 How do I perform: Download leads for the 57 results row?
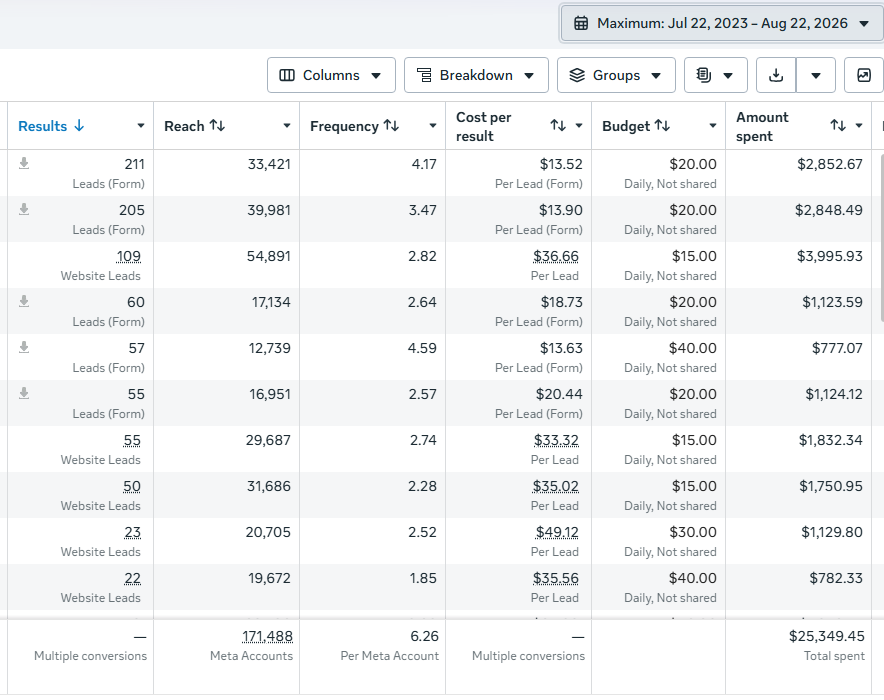coord(24,347)
